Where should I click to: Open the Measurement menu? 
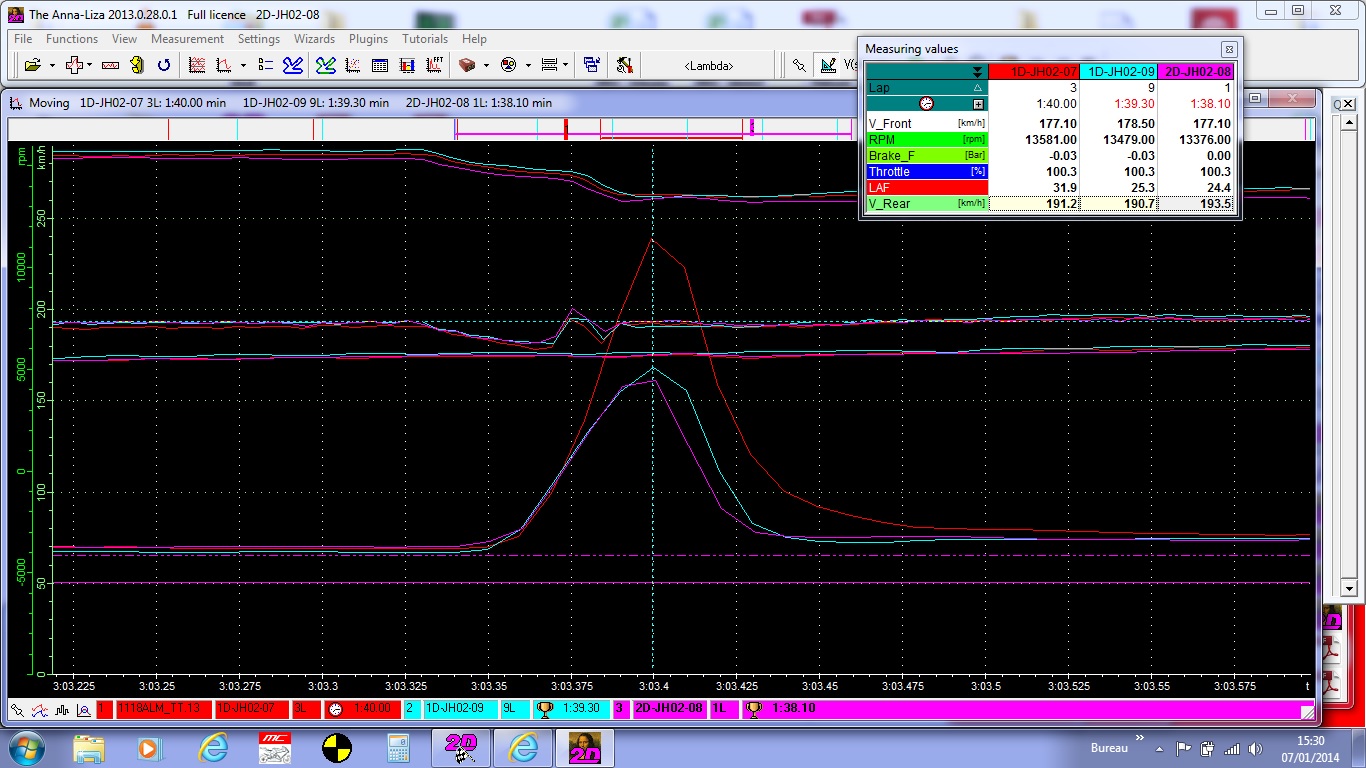pyautogui.click(x=187, y=39)
